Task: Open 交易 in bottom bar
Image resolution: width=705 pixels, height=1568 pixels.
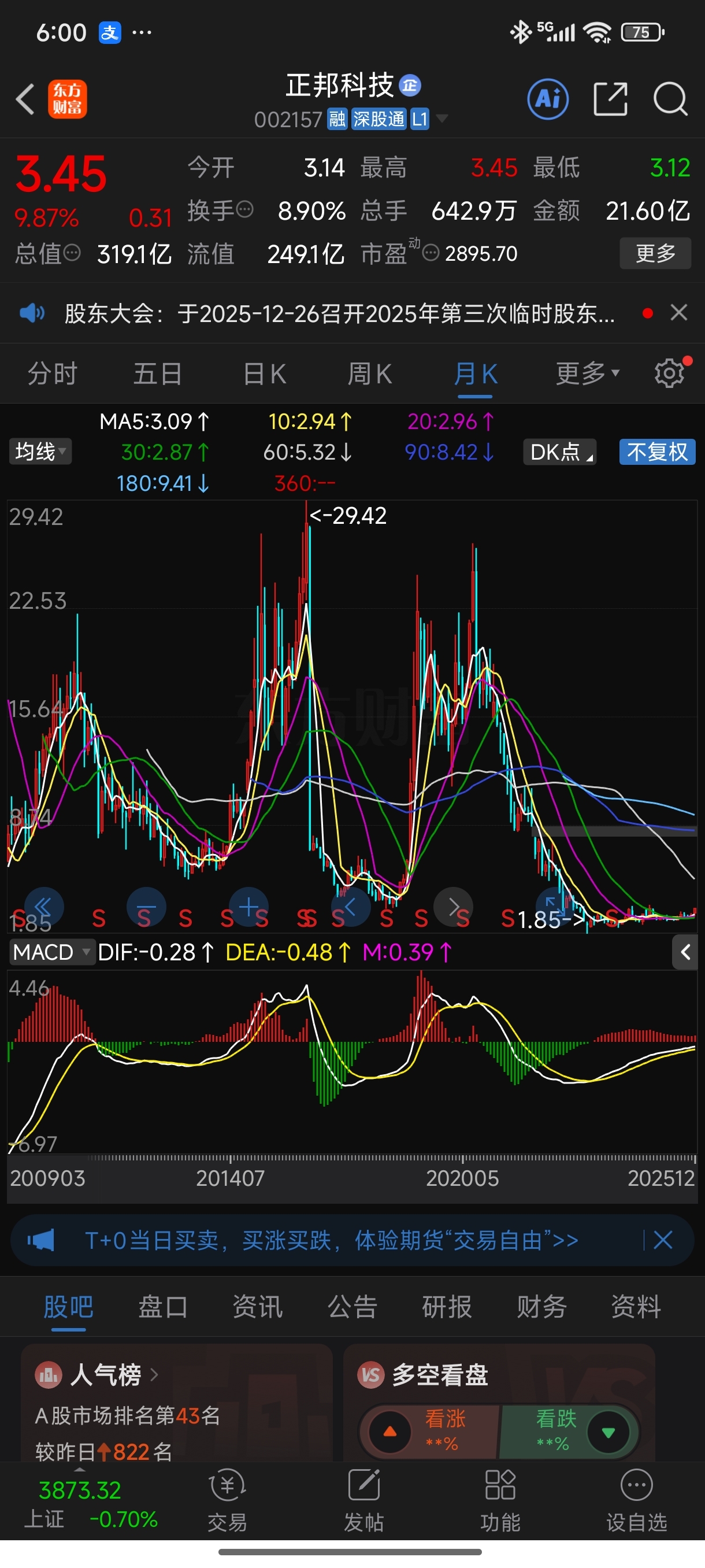Action: coord(227,1500)
